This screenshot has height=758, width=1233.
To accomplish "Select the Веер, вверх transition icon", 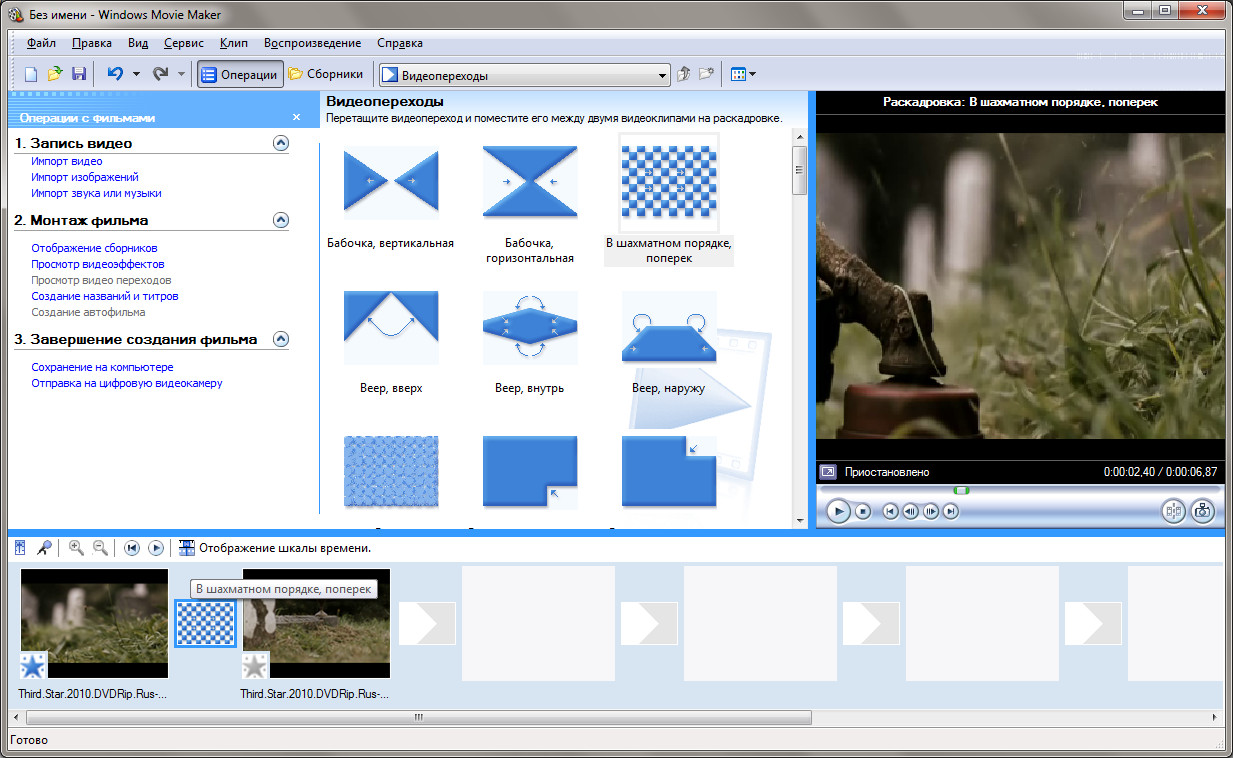I will tap(390, 328).
